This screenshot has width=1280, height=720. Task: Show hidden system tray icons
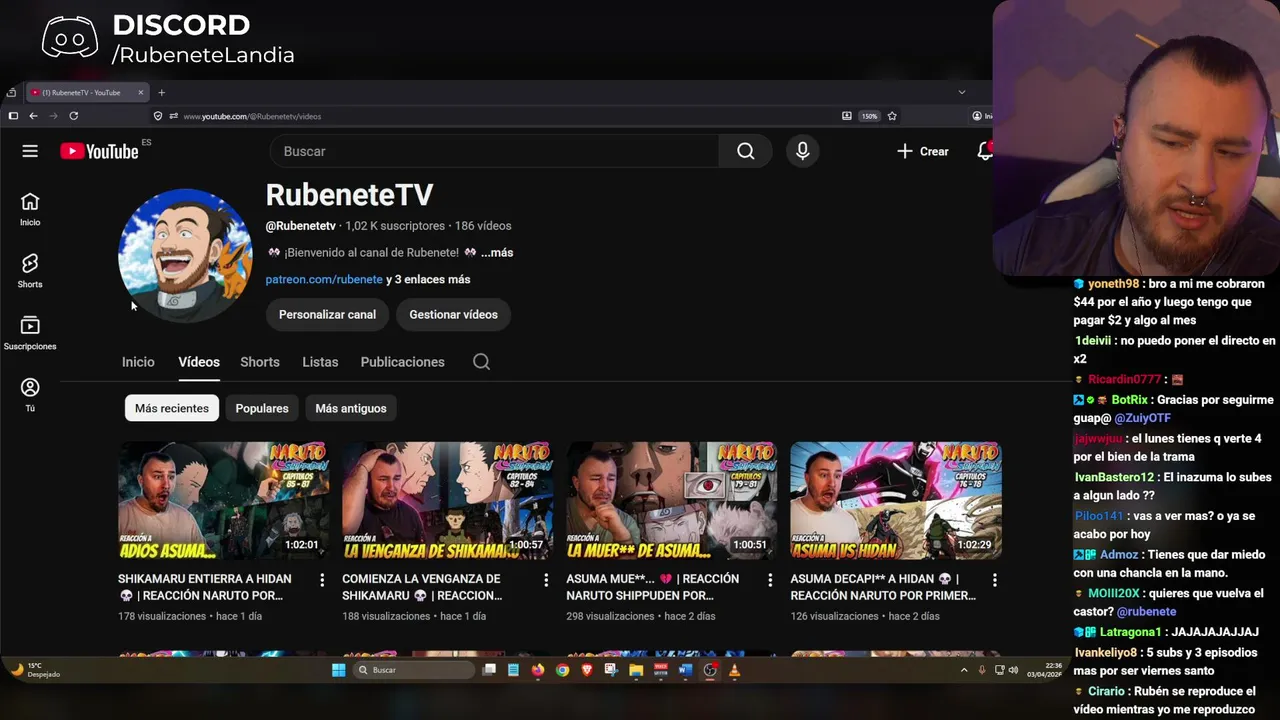[964, 670]
